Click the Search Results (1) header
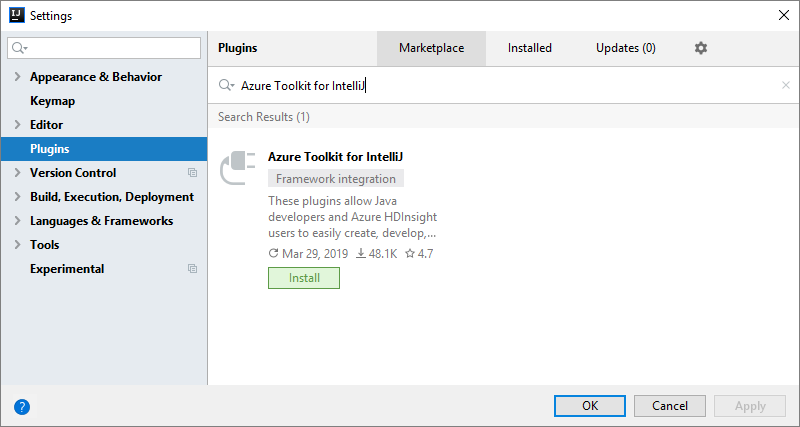 pyautogui.click(x=264, y=117)
